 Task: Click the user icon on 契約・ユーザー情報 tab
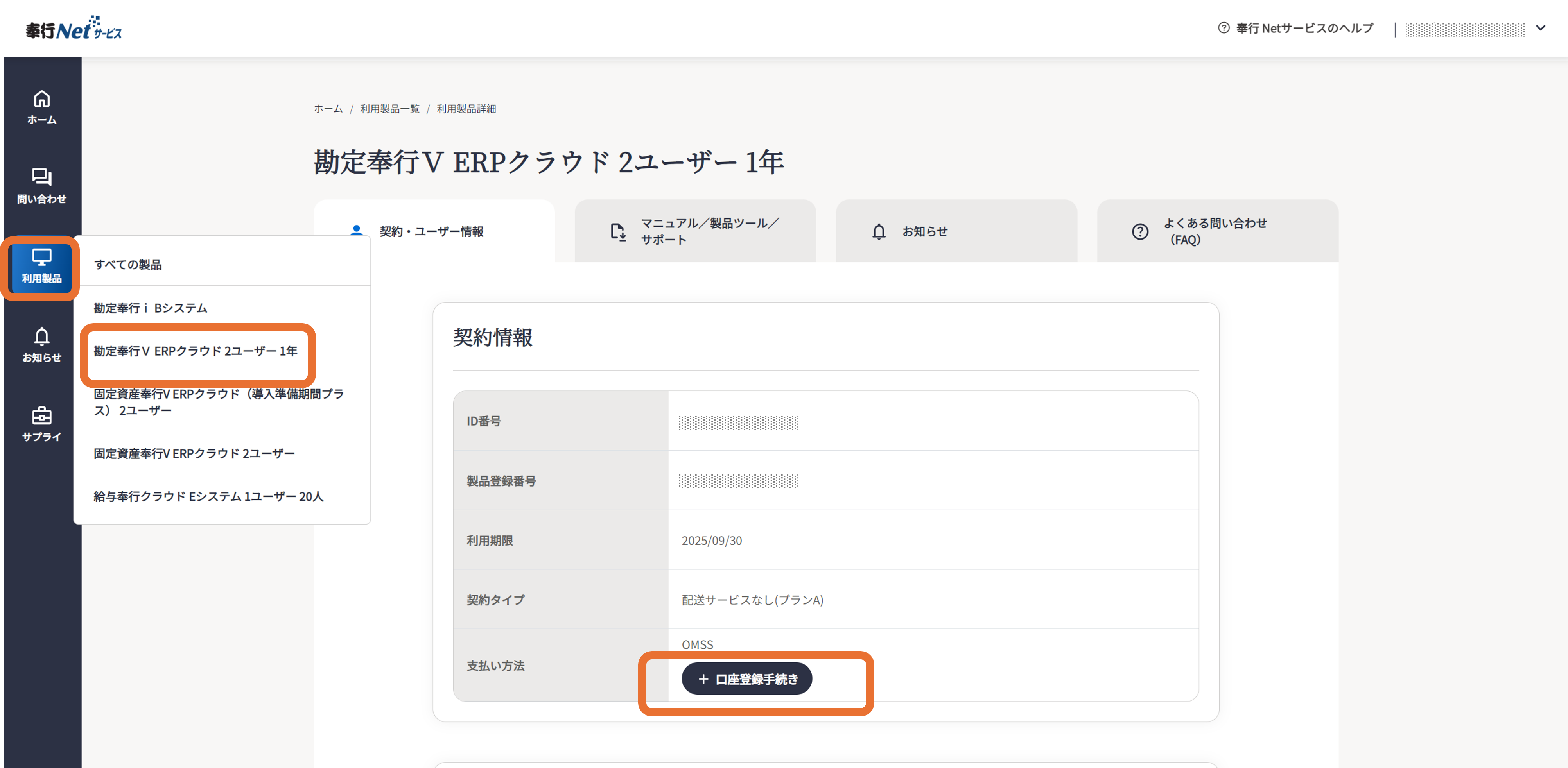(357, 231)
